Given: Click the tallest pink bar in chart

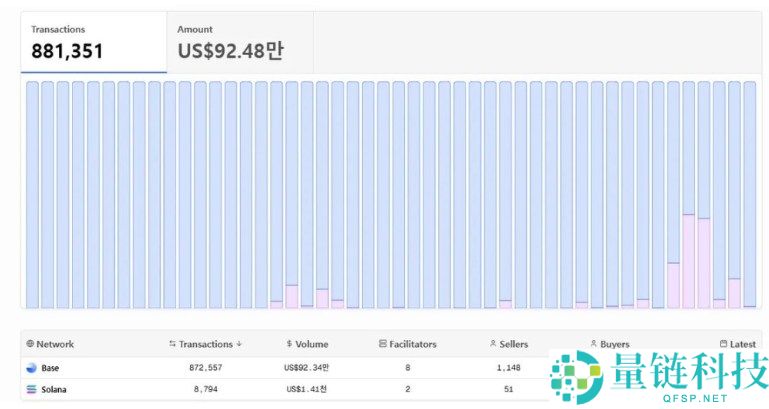Looking at the screenshot, I should [689, 260].
